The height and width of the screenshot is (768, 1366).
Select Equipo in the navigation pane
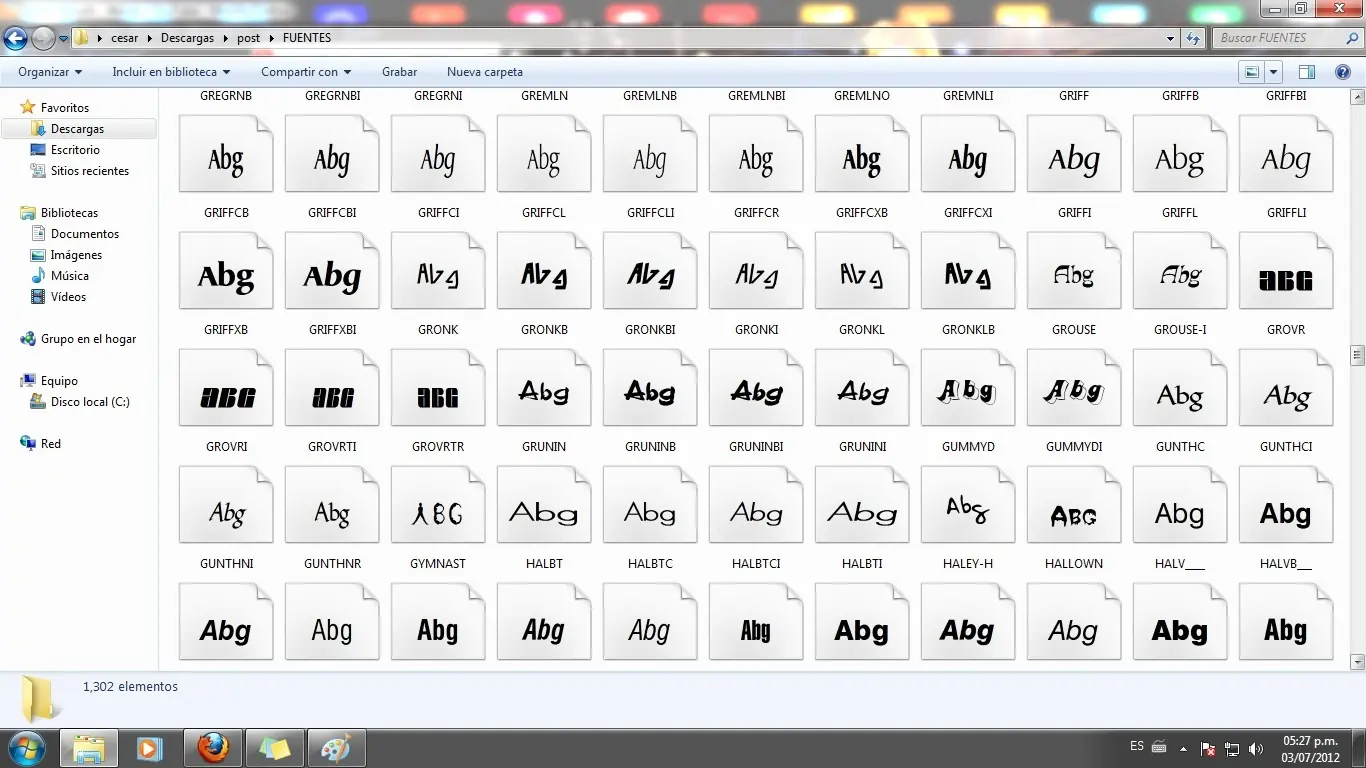[59, 381]
